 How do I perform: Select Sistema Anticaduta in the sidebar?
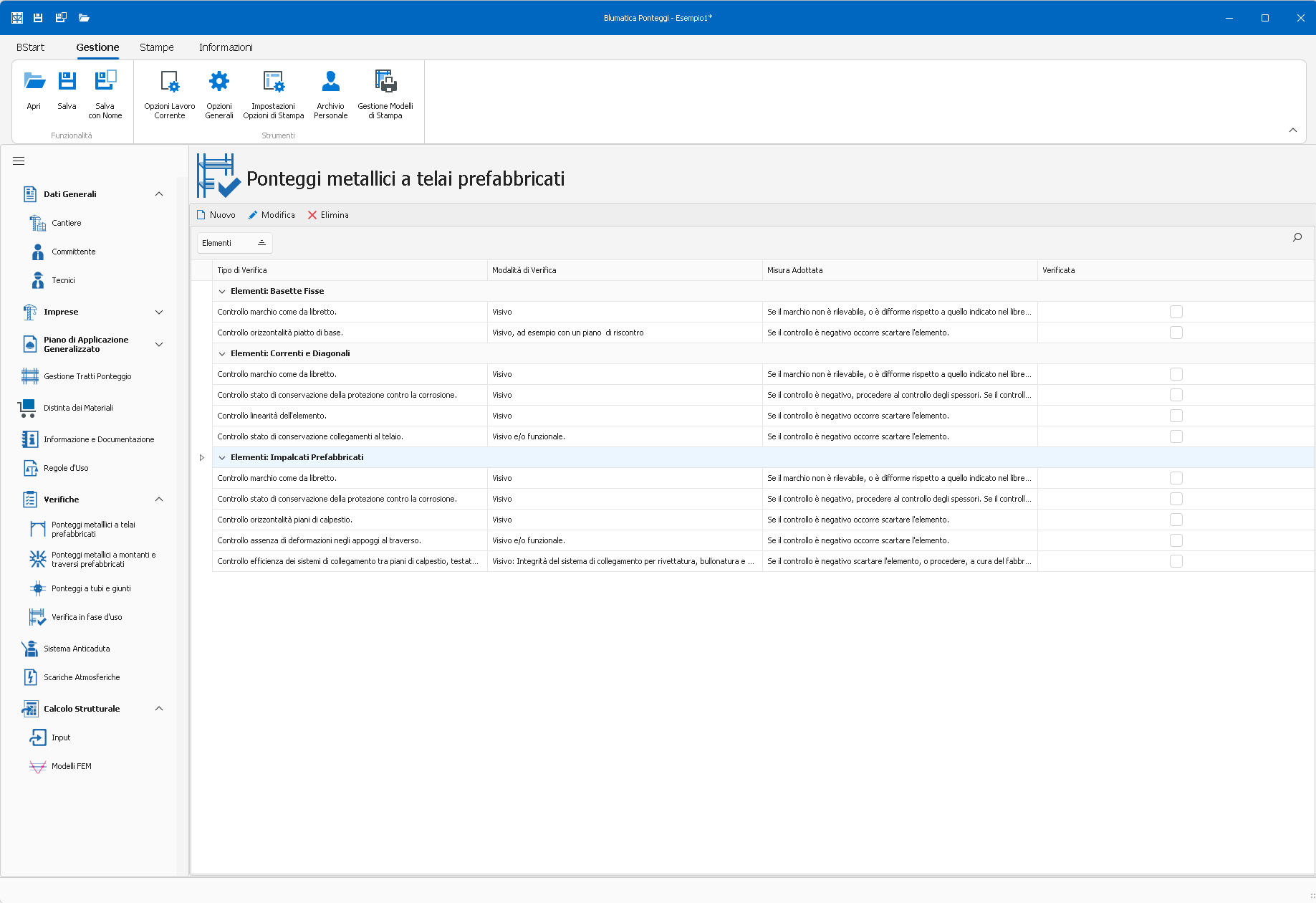(77, 649)
